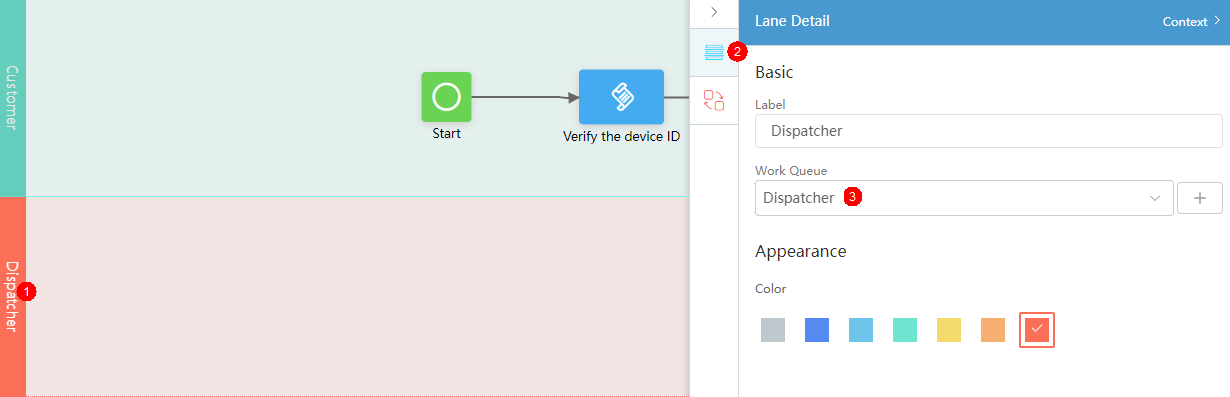Screen dimensions: 1230x397
Task: Click the Dispatcher work queue combo box
Action: point(964,198)
